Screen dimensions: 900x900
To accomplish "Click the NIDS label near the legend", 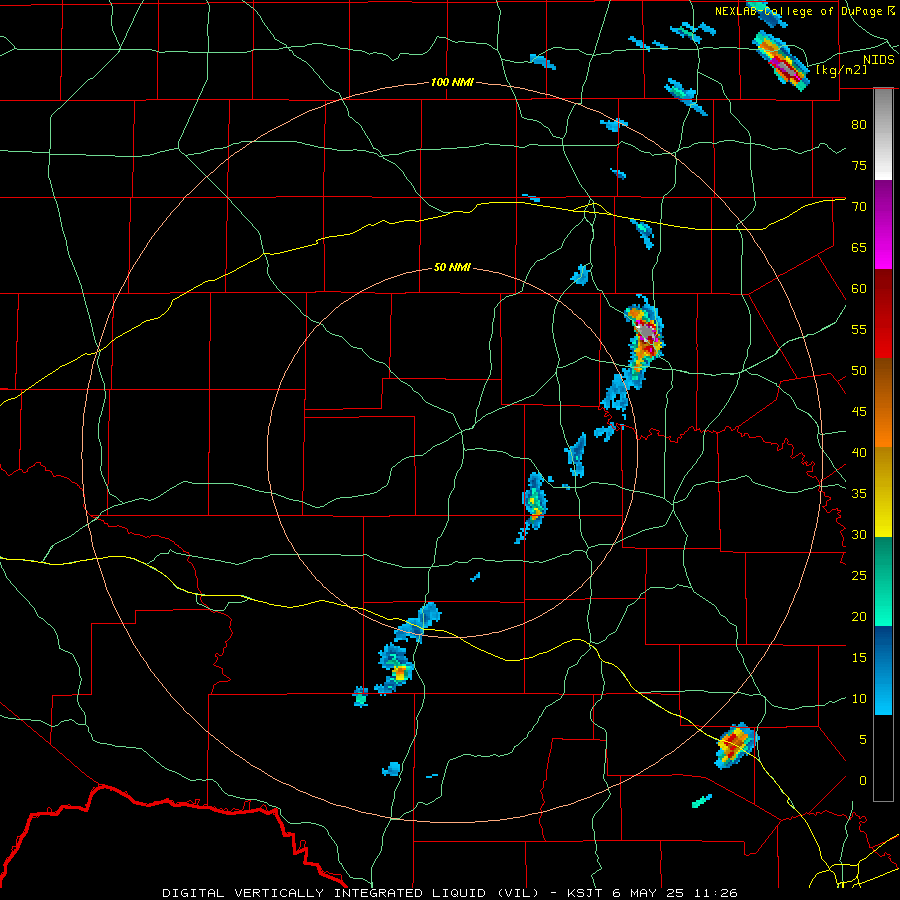I will [878, 59].
